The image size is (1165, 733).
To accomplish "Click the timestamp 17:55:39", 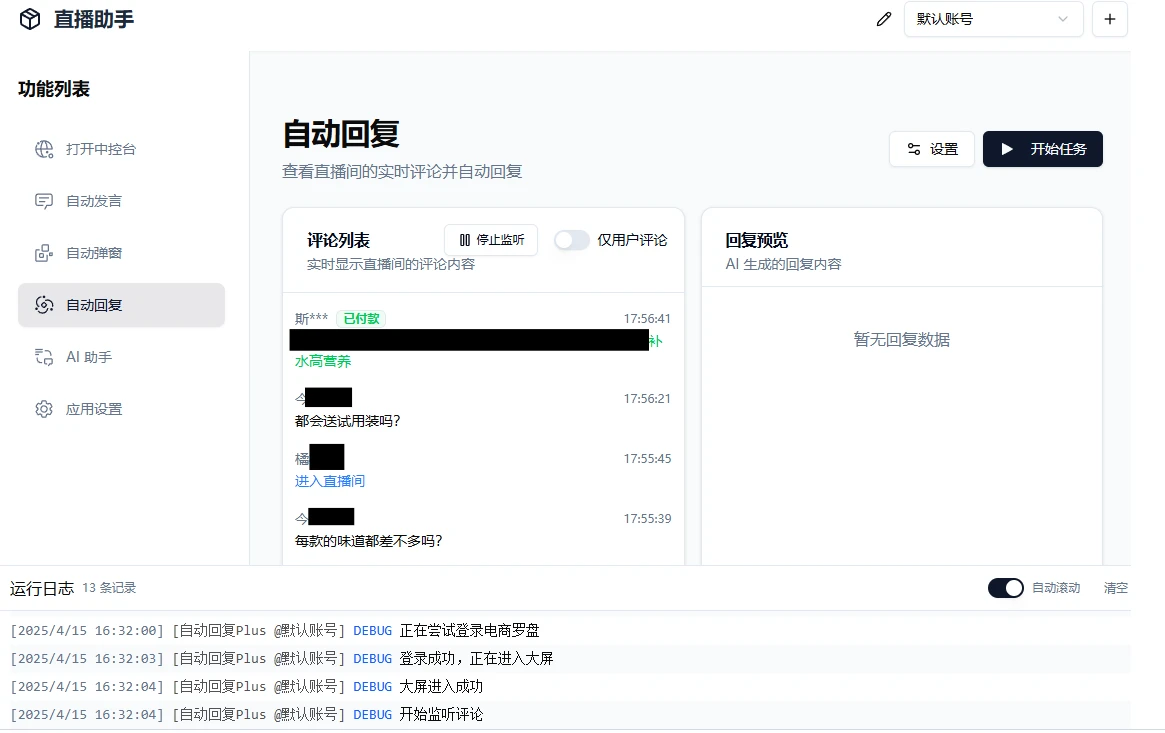I will (x=647, y=519).
